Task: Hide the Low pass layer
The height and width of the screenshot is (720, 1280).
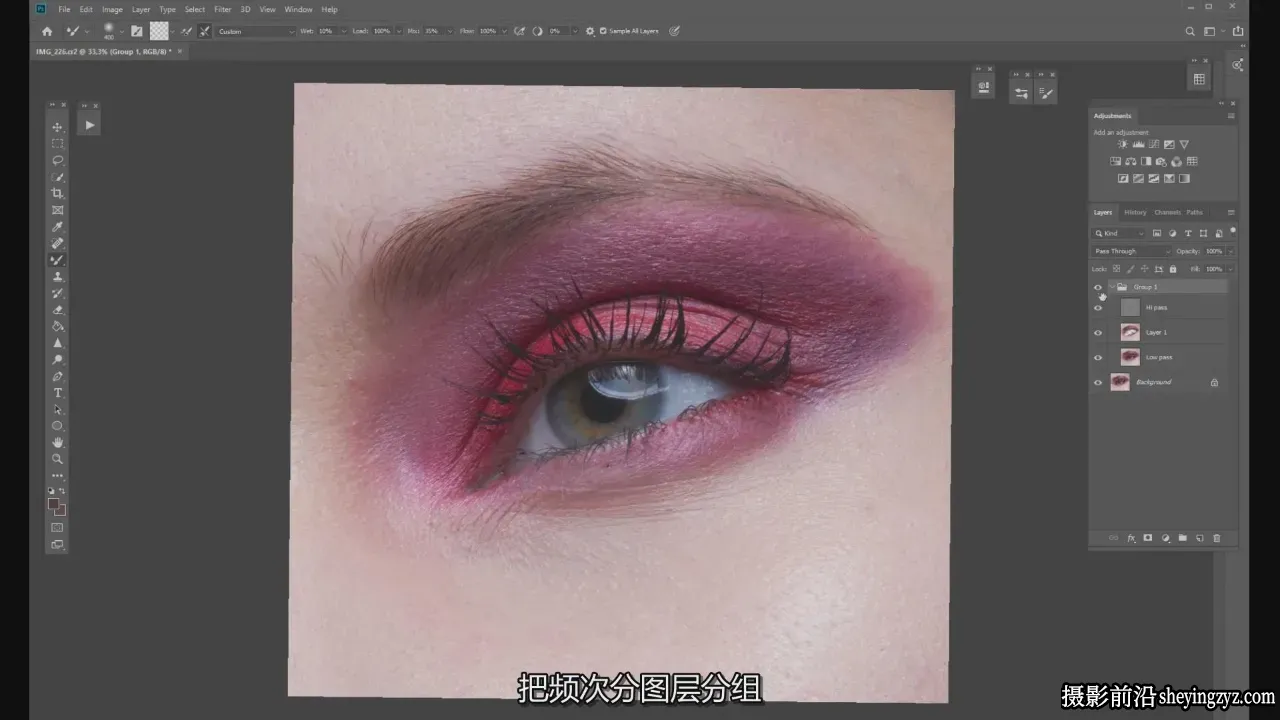Action: [x=1098, y=358]
